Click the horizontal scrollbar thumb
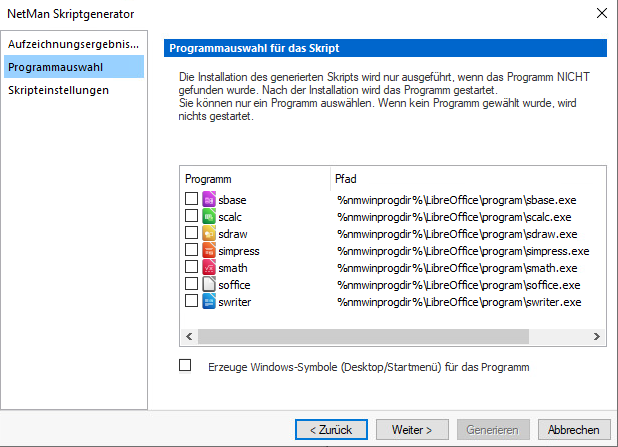The width and height of the screenshot is (618, 447). (363, 336)
